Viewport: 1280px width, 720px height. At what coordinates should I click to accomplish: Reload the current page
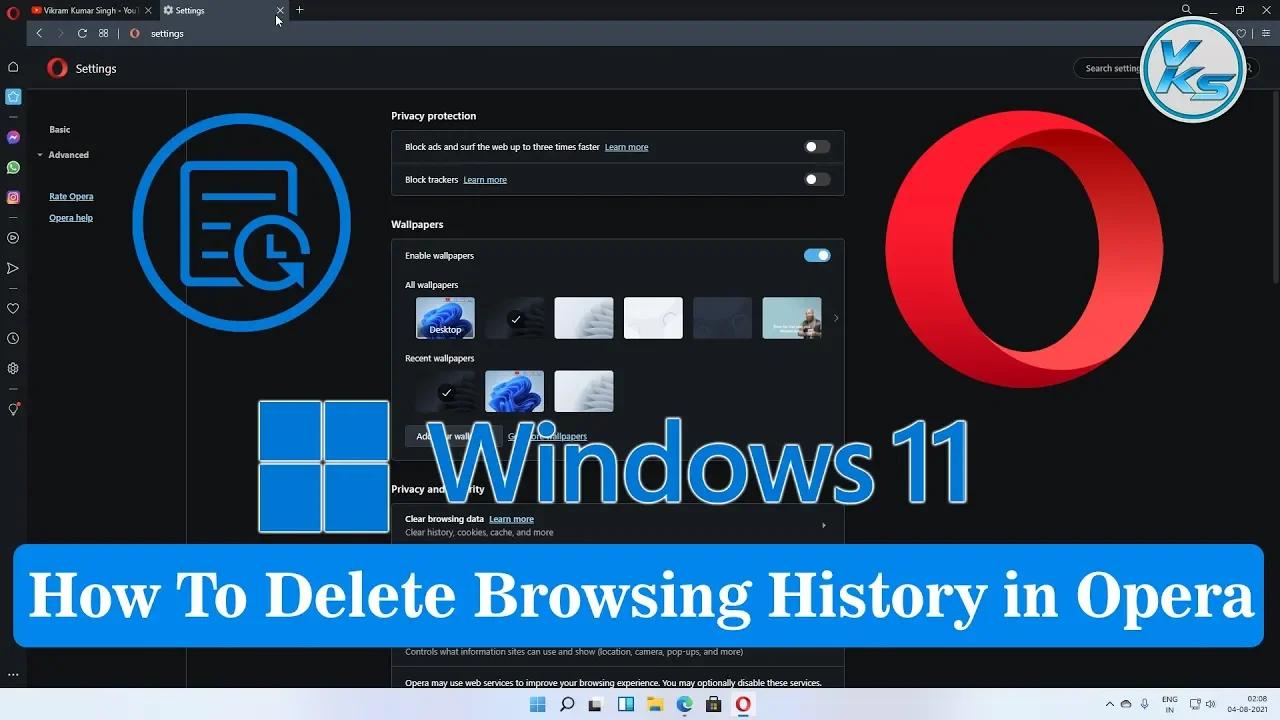tap(82, 33)
